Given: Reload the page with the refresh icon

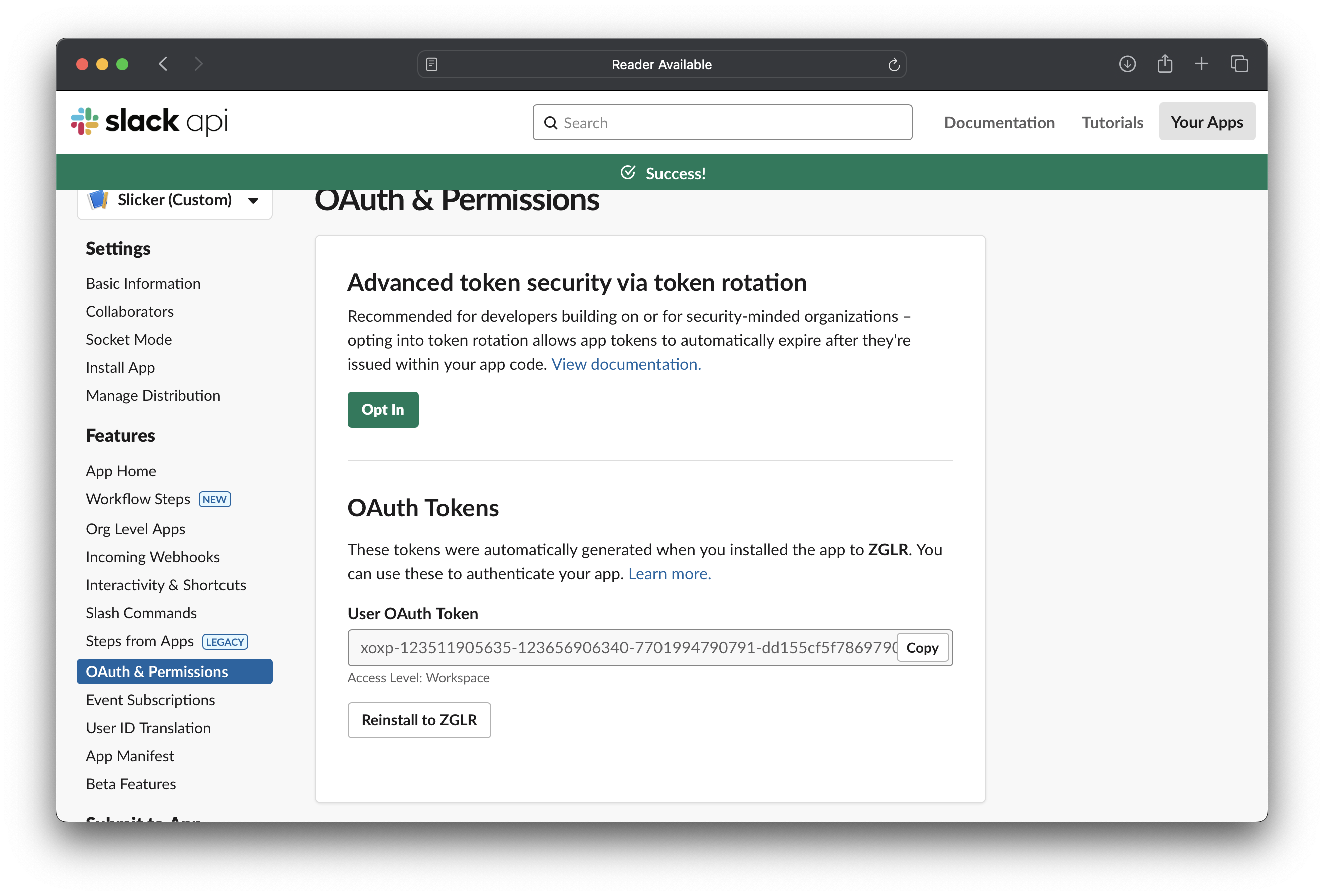Looking at the screenshot, I should [894, 64].
